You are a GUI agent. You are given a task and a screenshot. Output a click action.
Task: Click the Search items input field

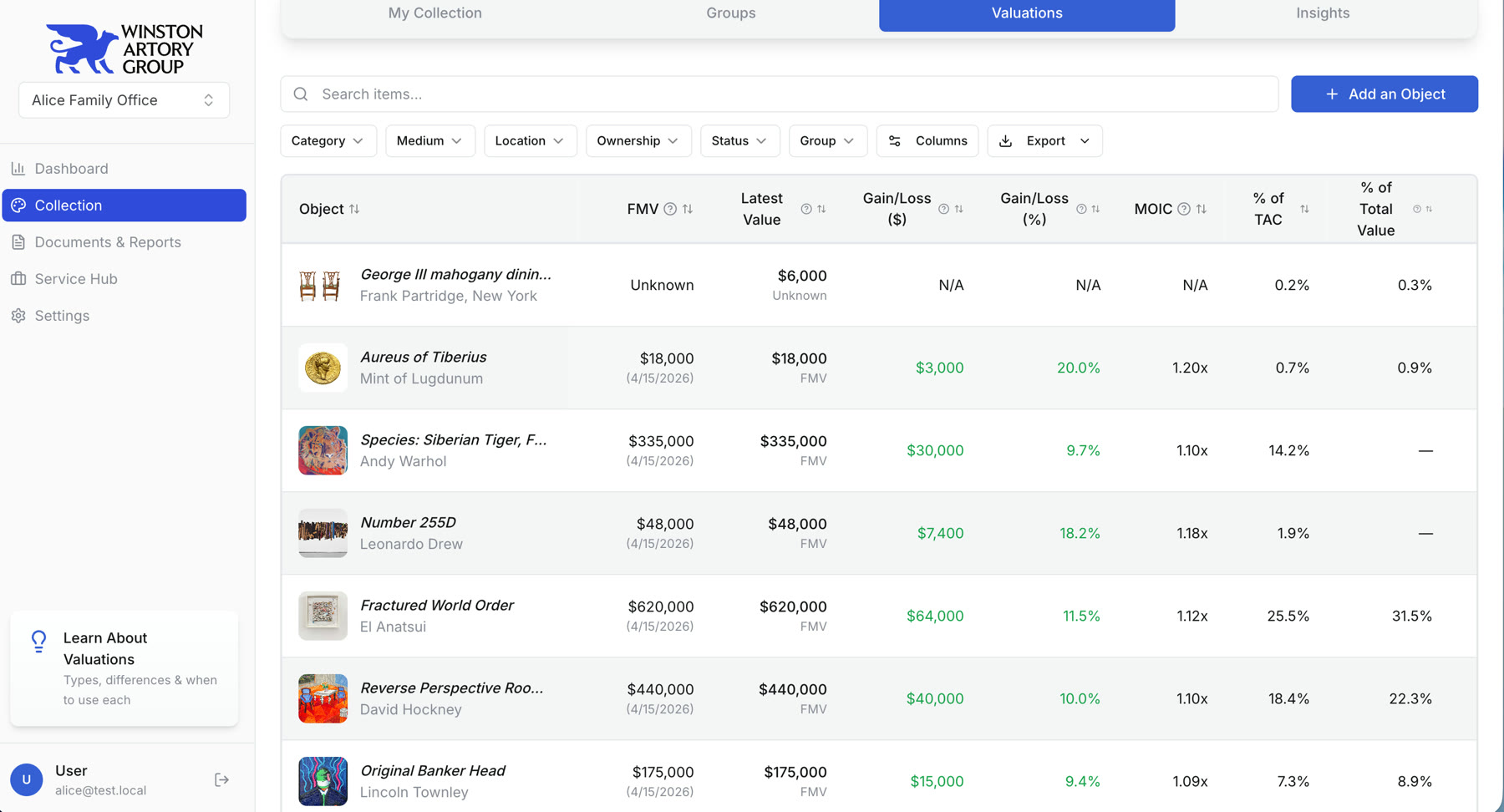pyautogui.click(x=780, y=94)
